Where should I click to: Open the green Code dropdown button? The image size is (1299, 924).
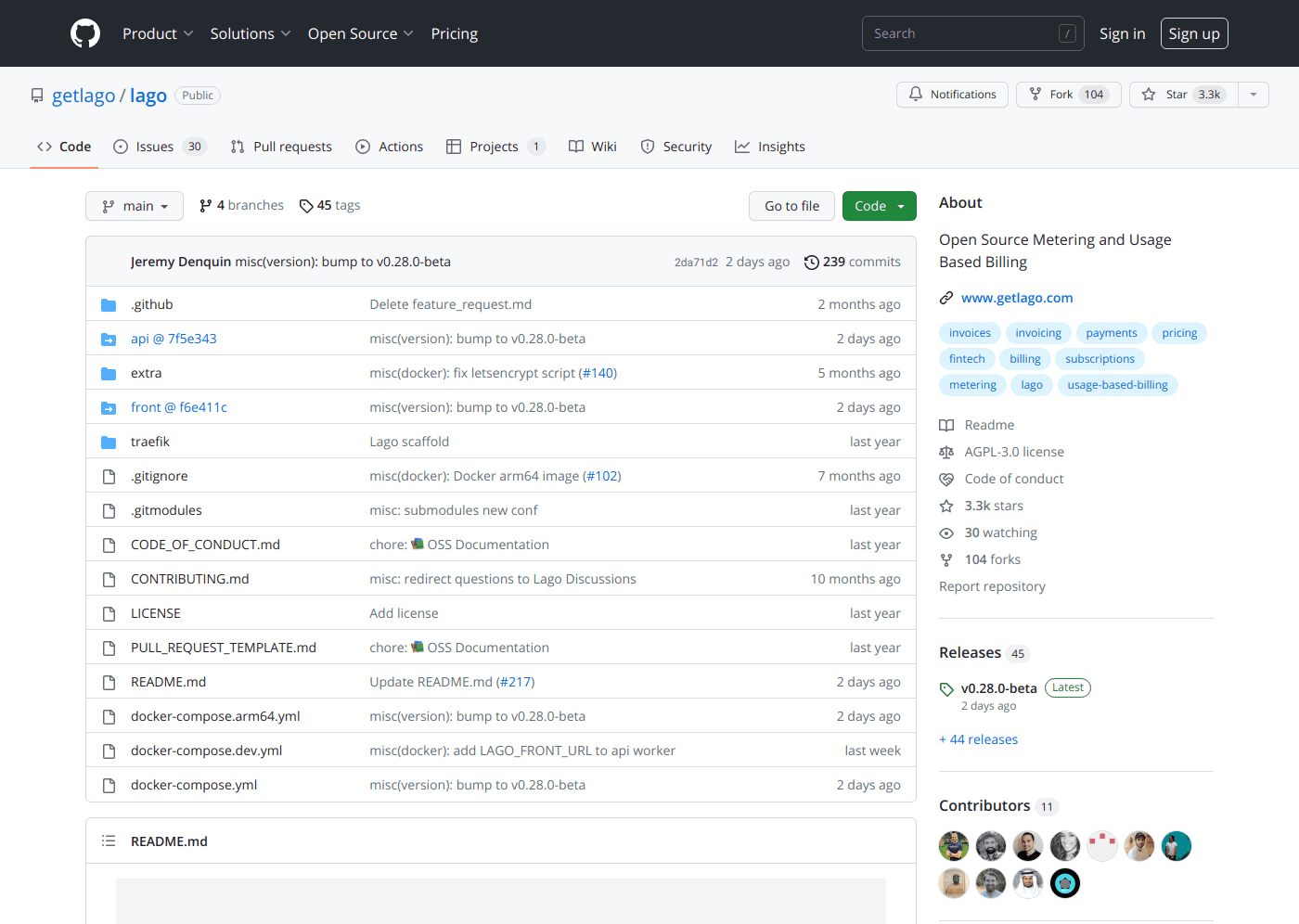click(879, 206)
